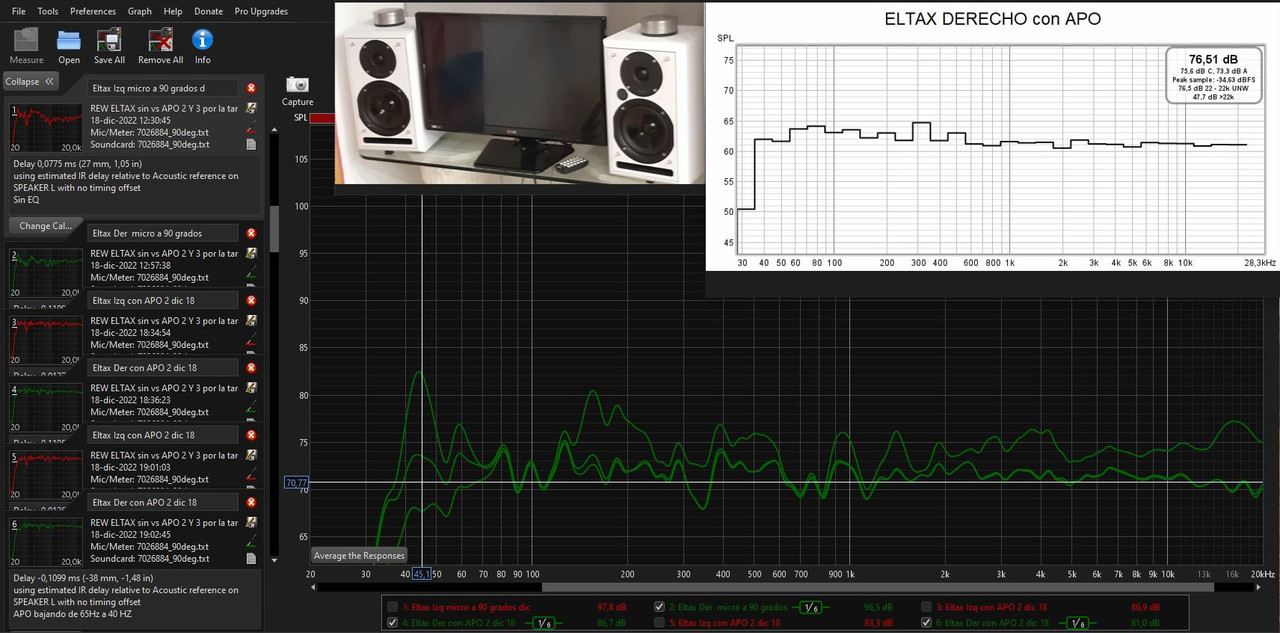Open a measurement file with Open icon
The image size is (1280, 633).
68,41
